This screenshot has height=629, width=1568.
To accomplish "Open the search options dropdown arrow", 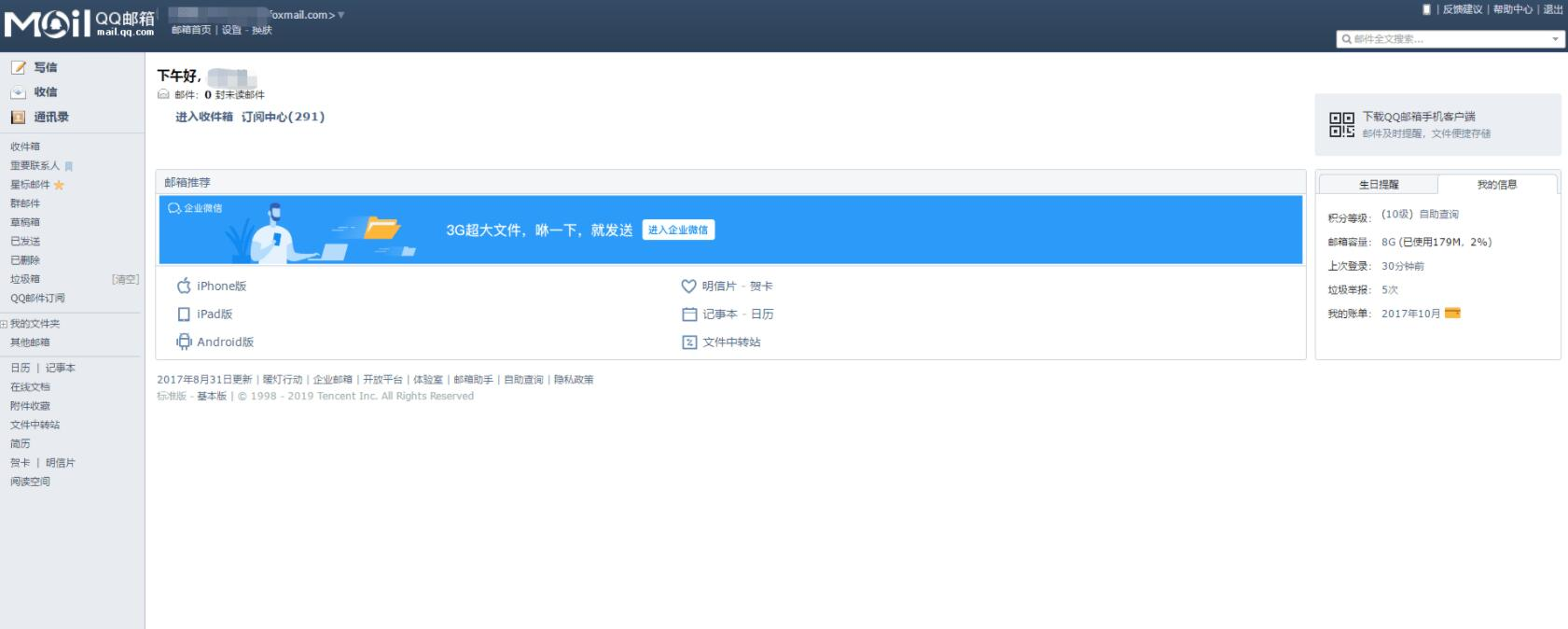I will 1555,39.
